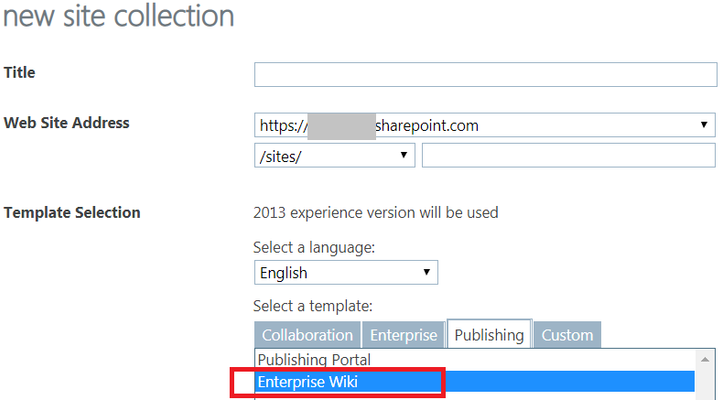Click the arrow on the domain dropdown
This screenshot has height=400, width=722.
704,125
